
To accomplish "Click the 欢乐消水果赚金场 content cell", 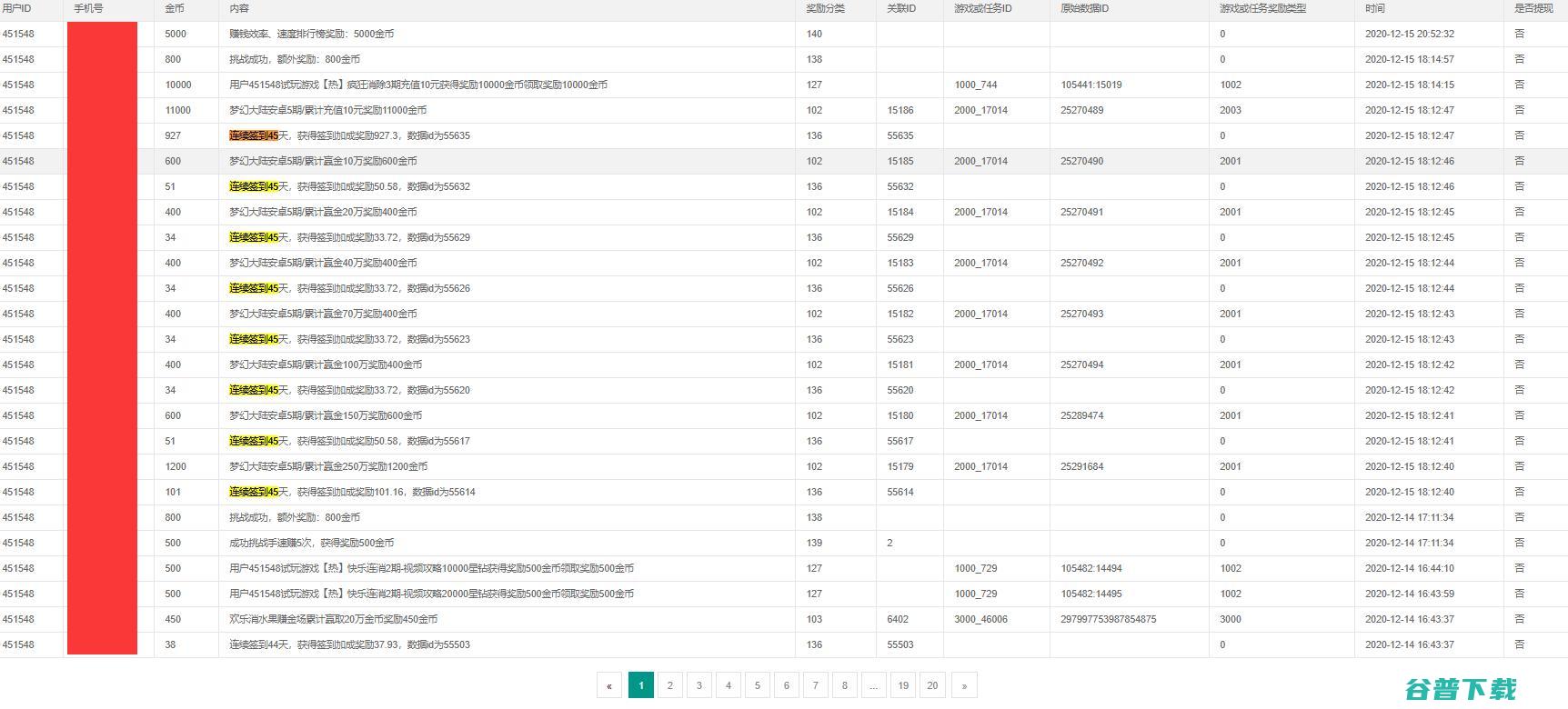I will coord(334,619).
